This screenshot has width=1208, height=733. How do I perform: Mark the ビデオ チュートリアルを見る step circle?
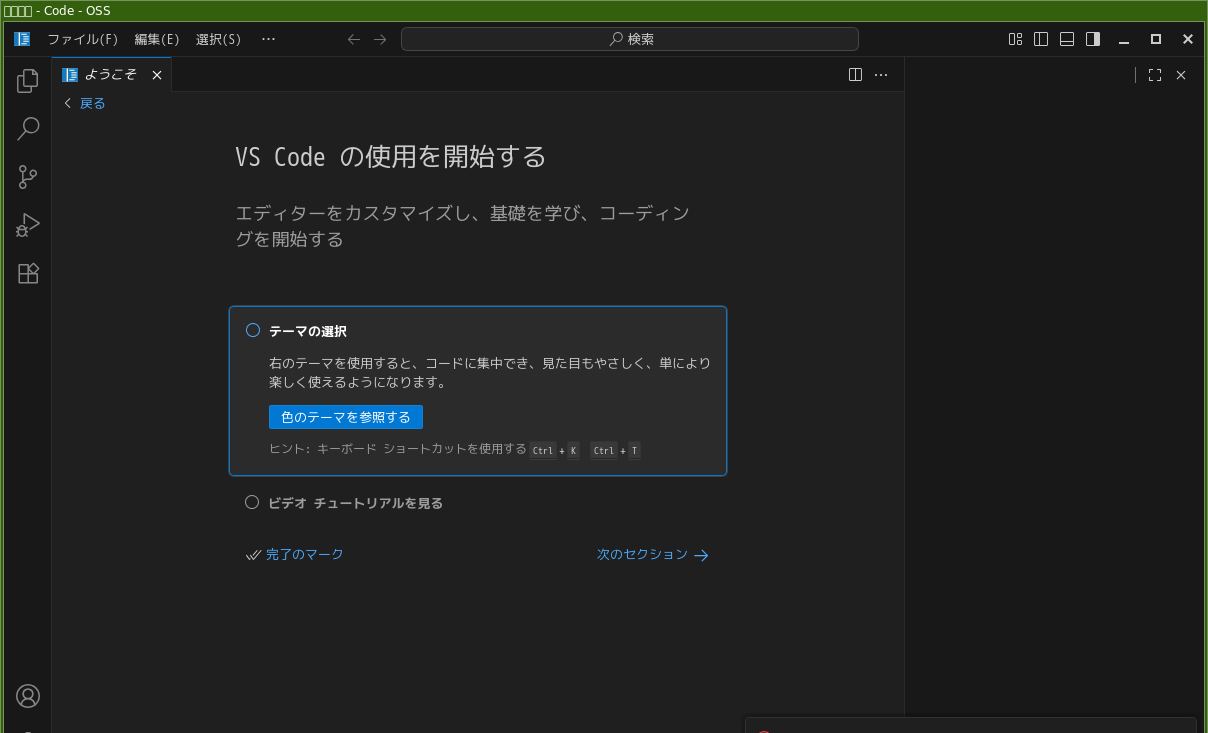(x=252, y=502)
